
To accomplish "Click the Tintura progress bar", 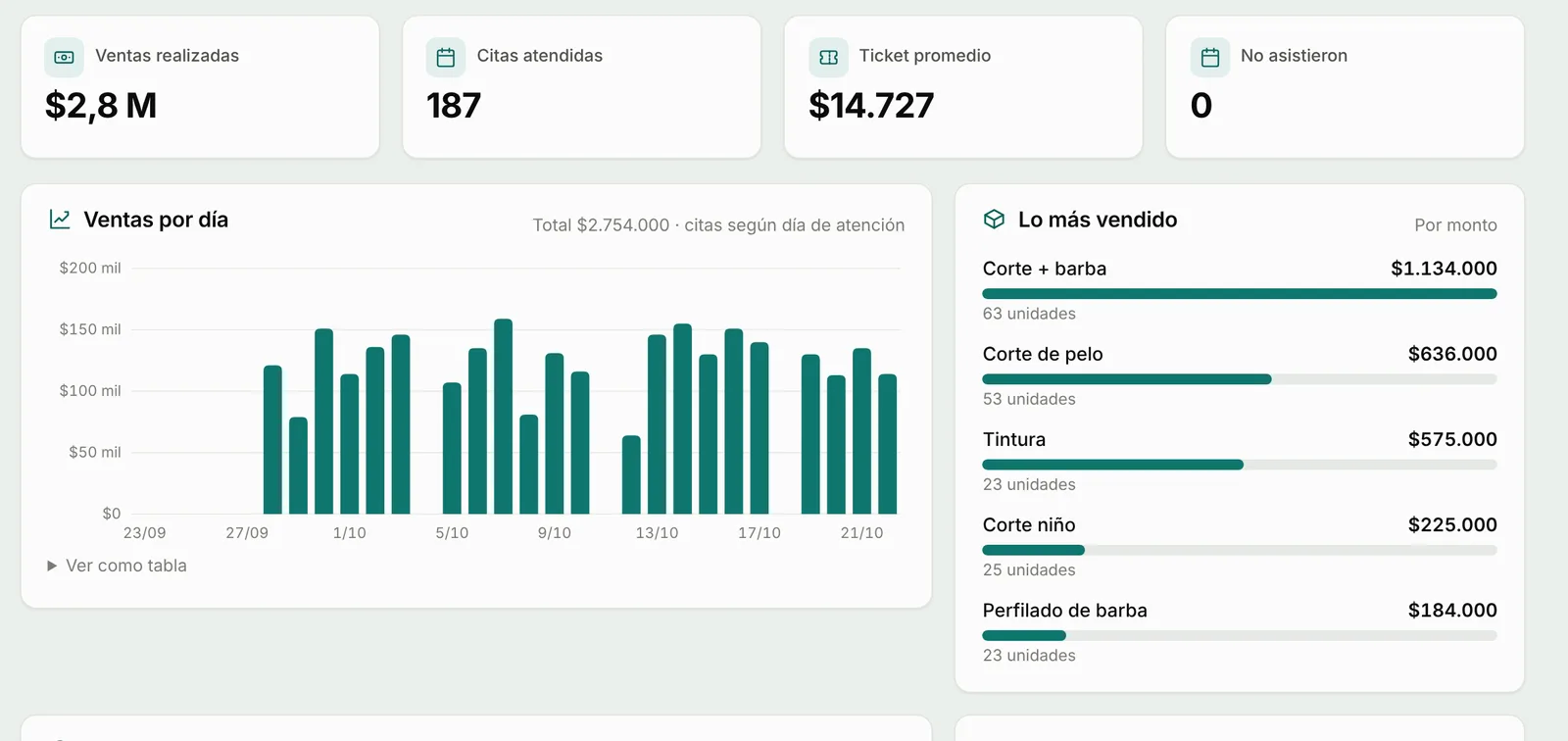I will [x=1240, y=465].
